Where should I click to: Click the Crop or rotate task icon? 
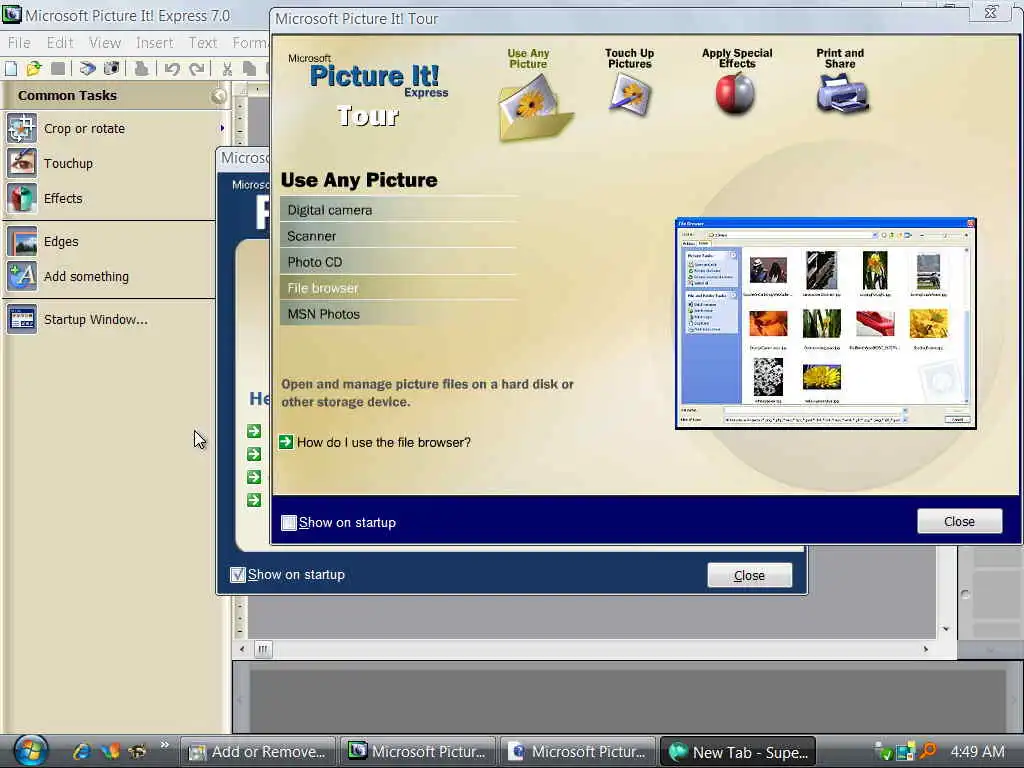pyautogui.click(x=22, y=128)
